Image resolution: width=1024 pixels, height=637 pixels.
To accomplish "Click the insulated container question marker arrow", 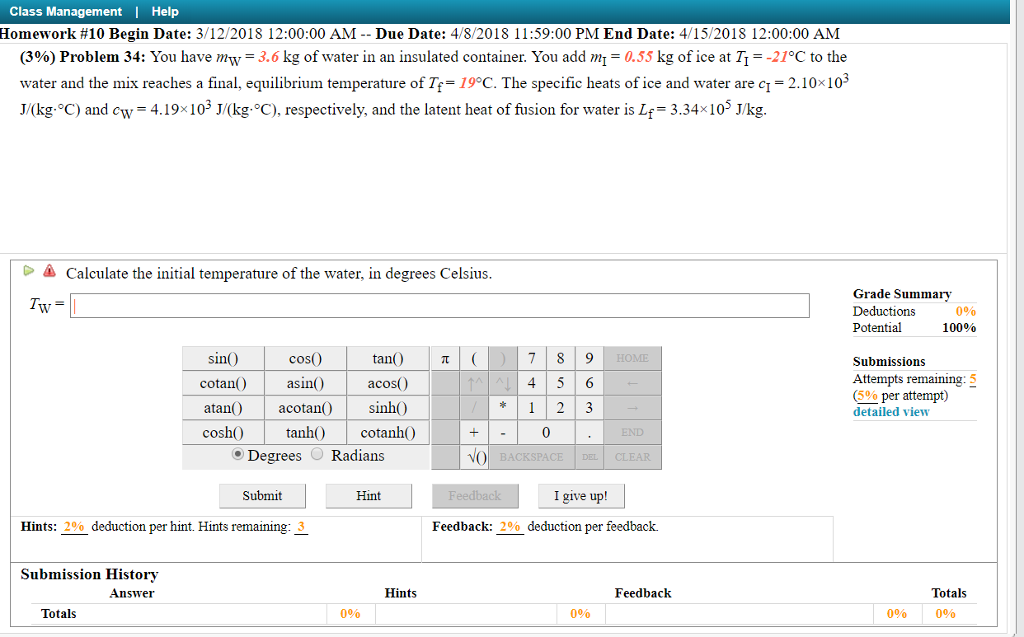I will pos(28,271).
